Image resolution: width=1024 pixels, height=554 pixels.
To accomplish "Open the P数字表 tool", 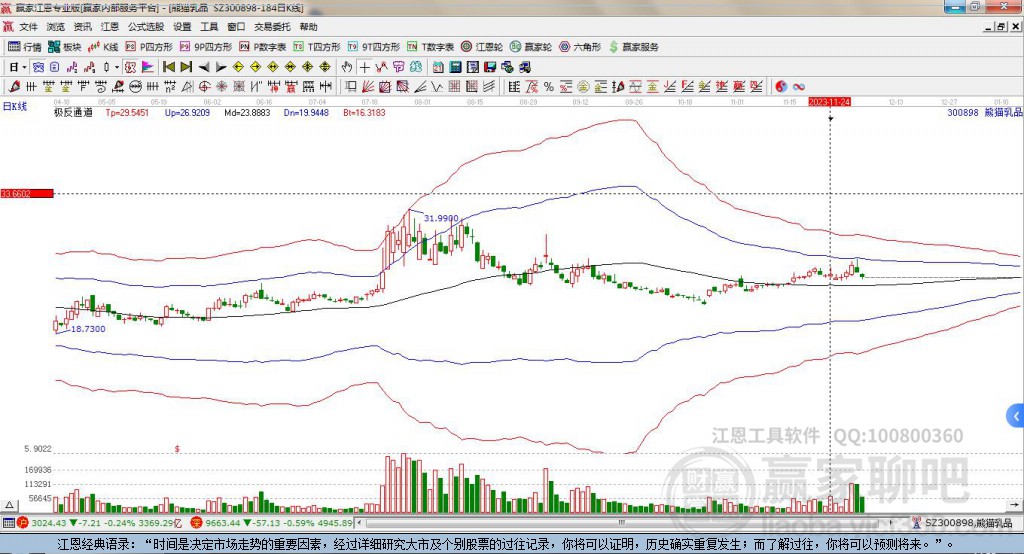I will point(263,47).
